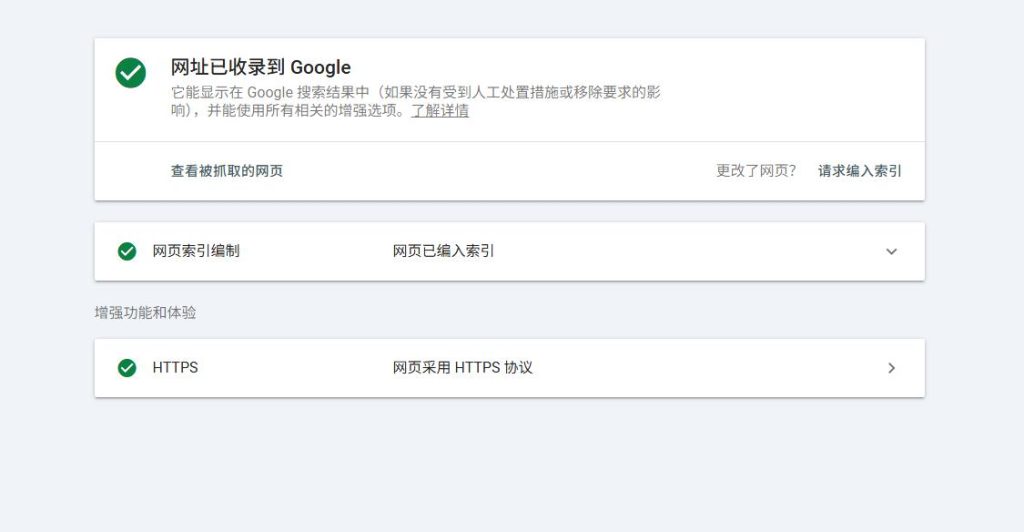Select the 网页索引编制 label
This screenshot has width=1024, height=532.
click(x=196, y=251)
